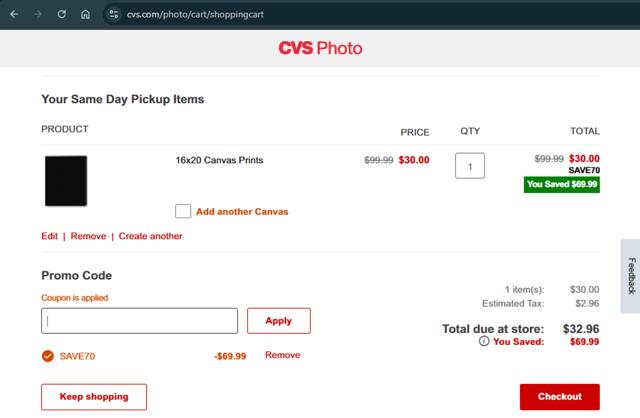Click the browser forward arrow
Screen dimensions: 640x418
click(38, 15)
